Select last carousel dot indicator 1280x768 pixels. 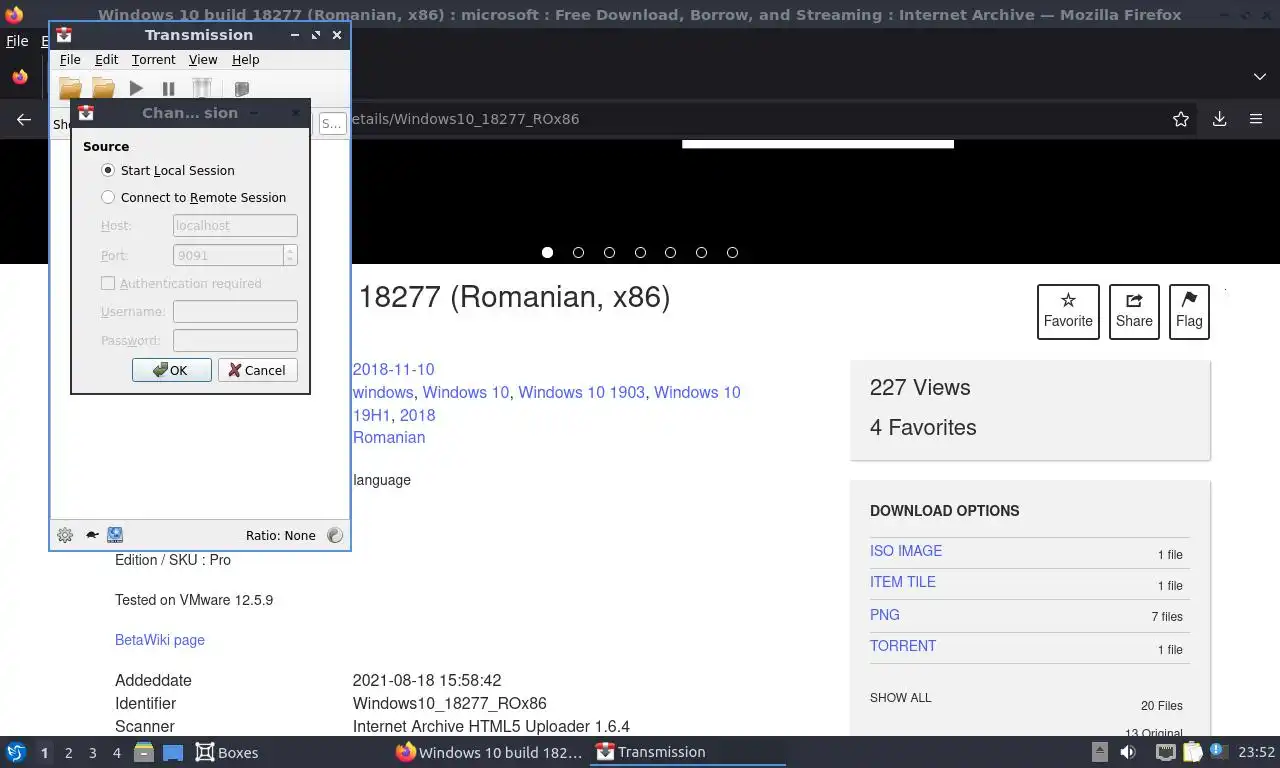732,253
